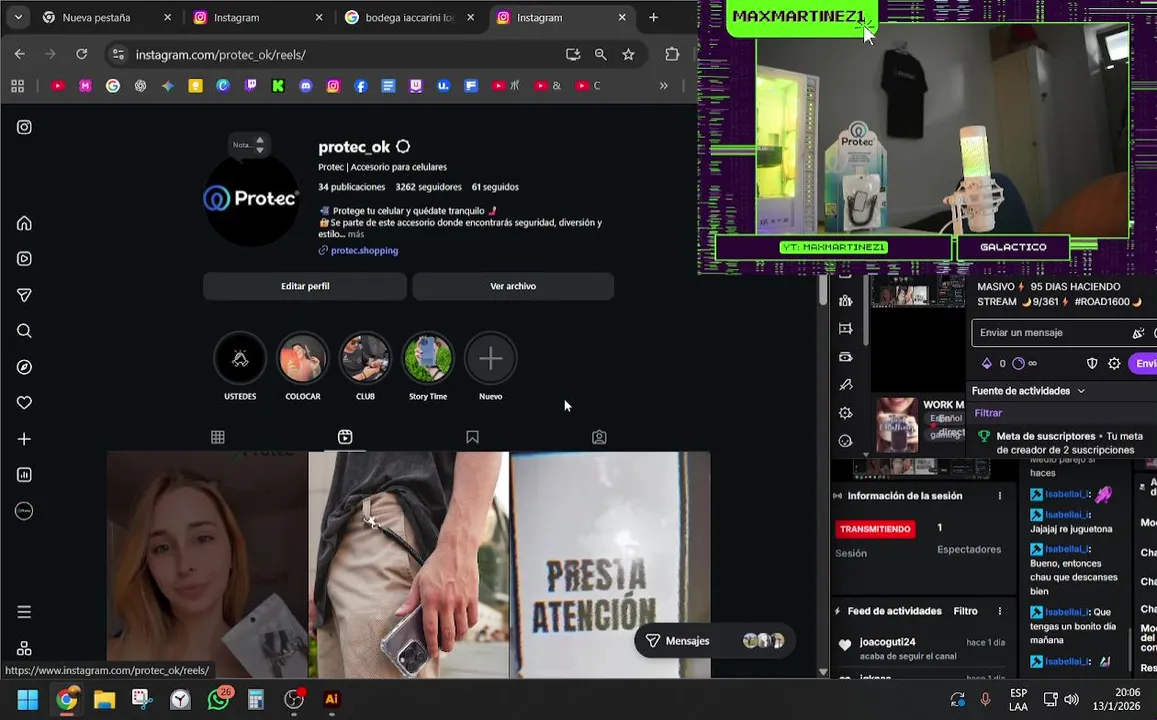The image size is (1157, 720).
Task: Open the Discord bookmark in bookmarks bar
Action: 305,86
